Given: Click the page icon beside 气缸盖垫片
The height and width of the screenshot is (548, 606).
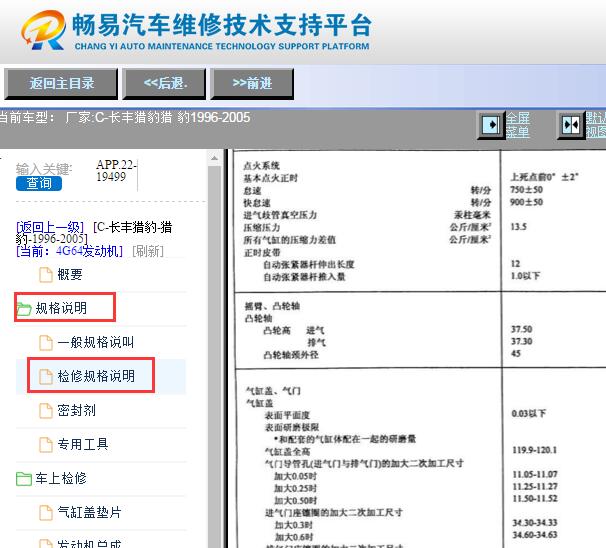Looking at the screenshot, I should pyautogui.click(x=46, y=513).
